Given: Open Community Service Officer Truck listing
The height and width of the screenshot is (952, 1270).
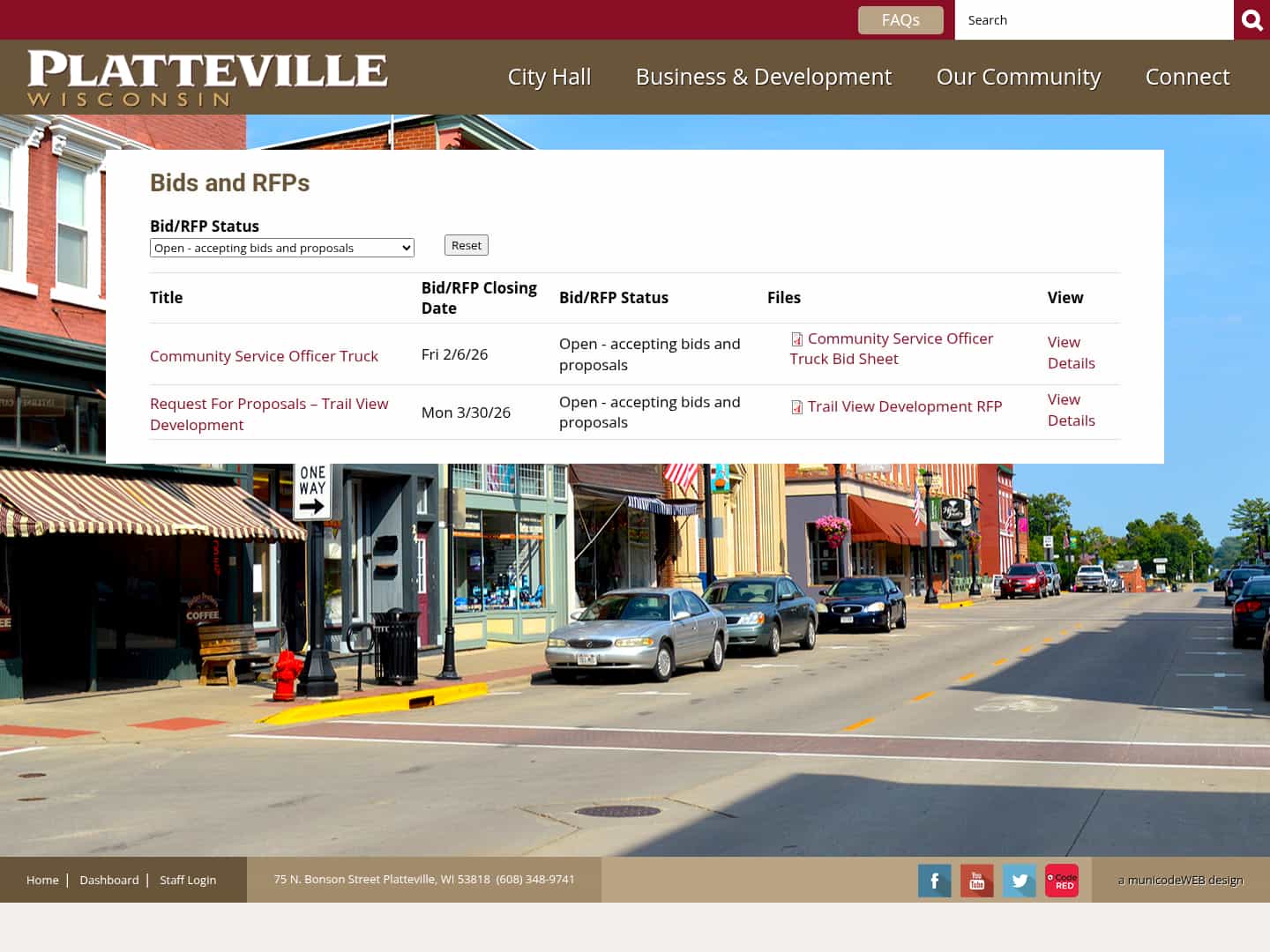Looking at the screenshot, I should [x=264, y=355].
